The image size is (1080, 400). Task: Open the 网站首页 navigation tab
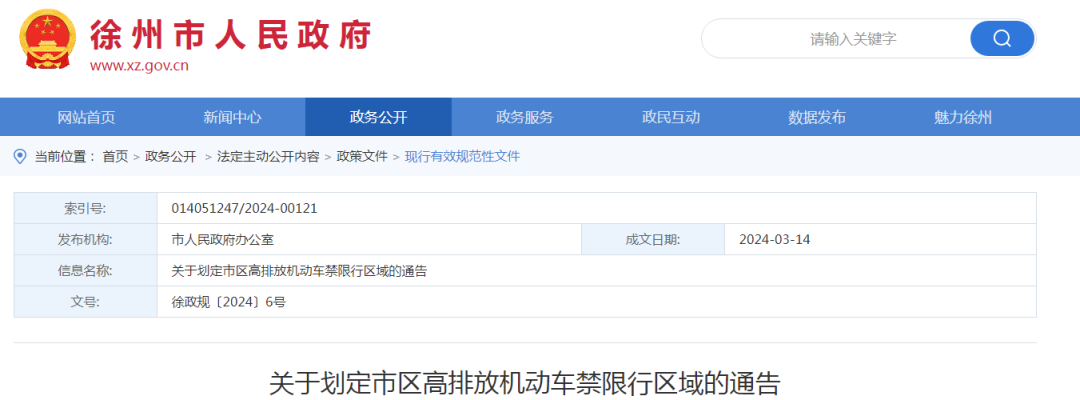(86, 117)
